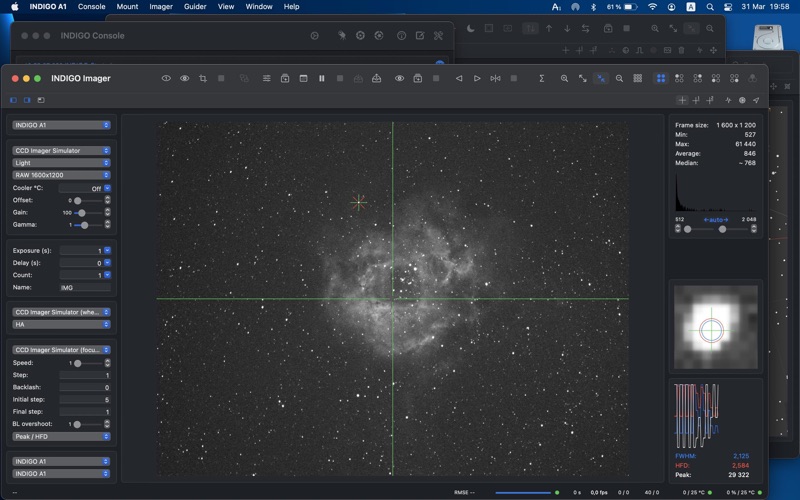This screenshot has width=800, height=500.
Task: Open the Imager menu in menu bar
Action: pyautogui.click(x=160, y=7)
